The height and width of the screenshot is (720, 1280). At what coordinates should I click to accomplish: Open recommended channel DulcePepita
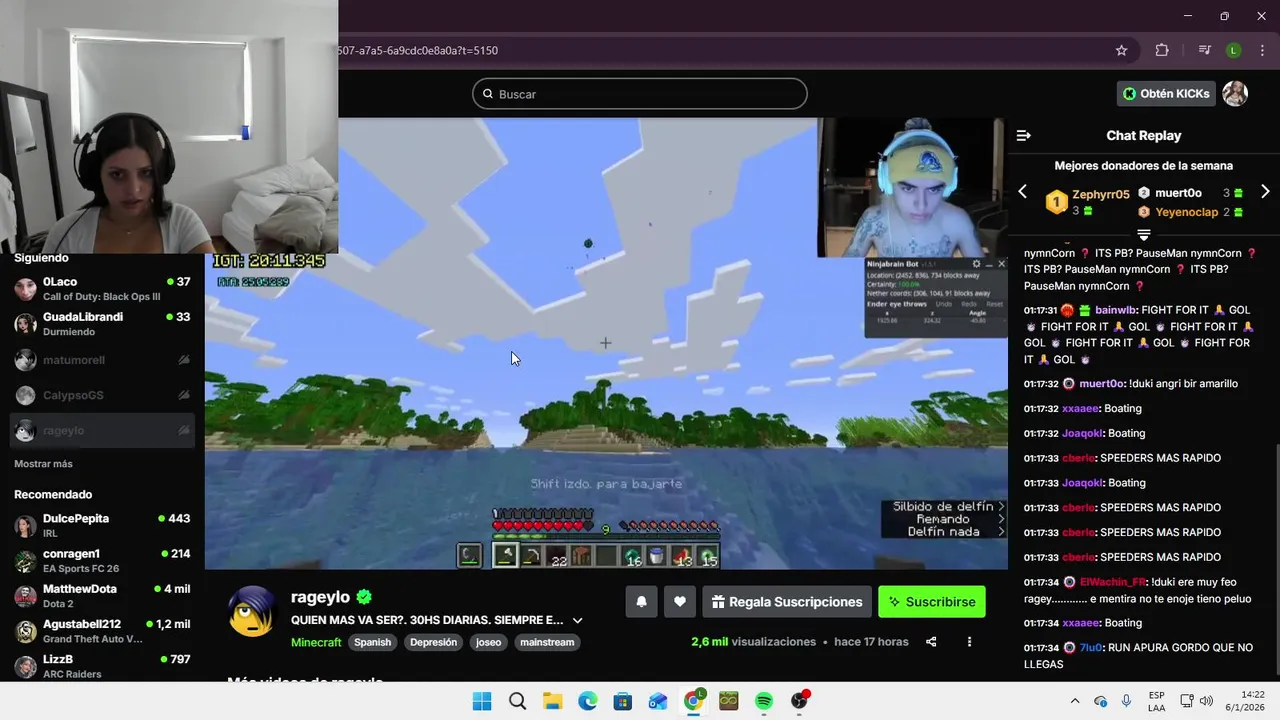point(102,526)
